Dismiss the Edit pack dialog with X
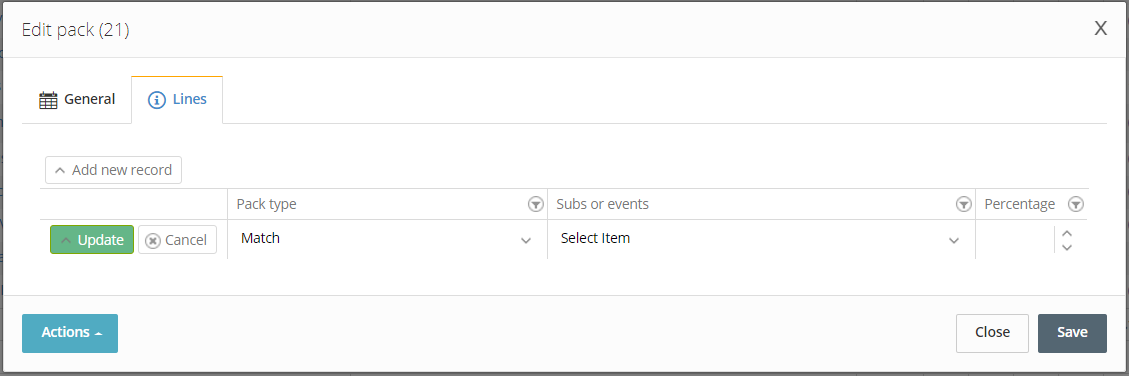This screenshot has height=376, width=1129. (x=1100, y=29)
